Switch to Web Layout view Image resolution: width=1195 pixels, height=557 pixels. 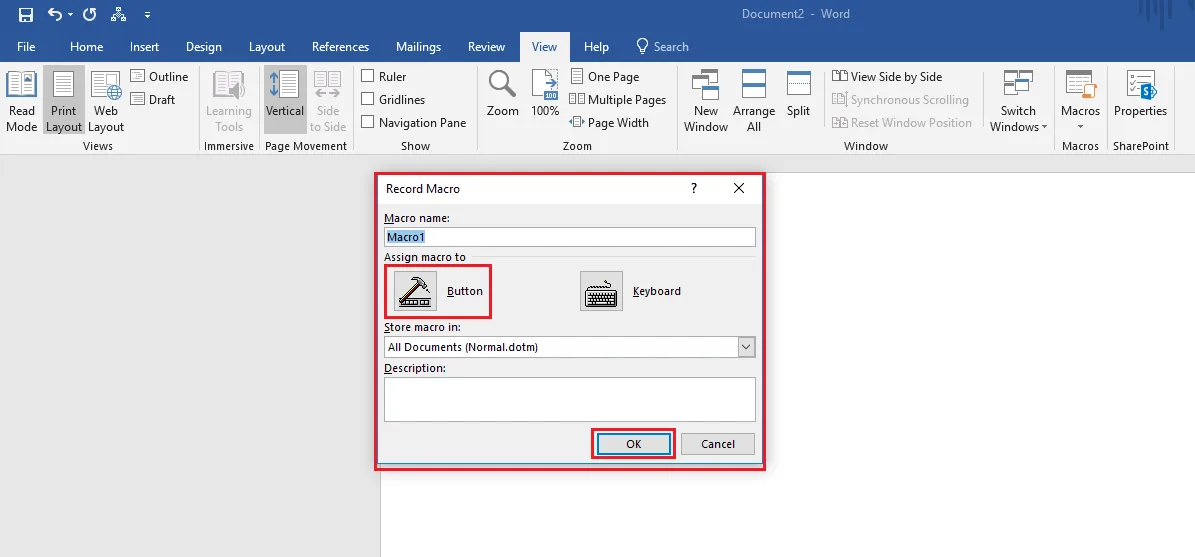tap(106, 101)
